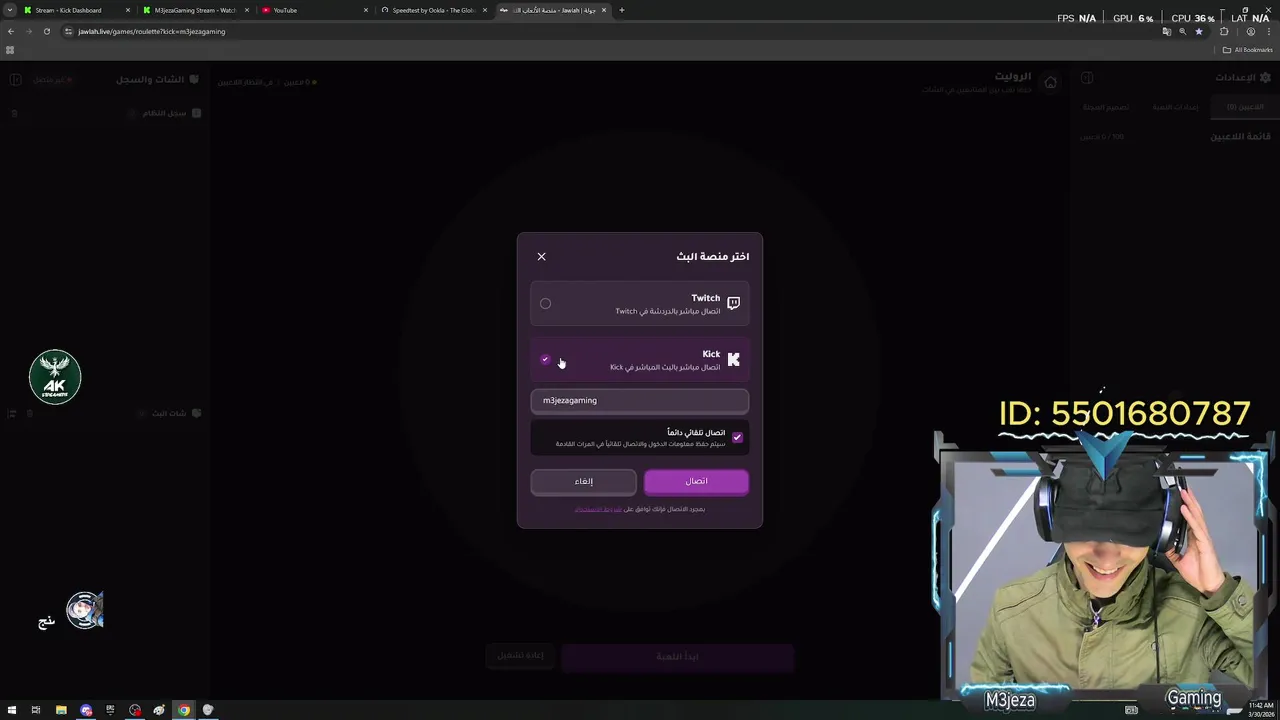
Task: Open the Chrome three-dot menu
Action: (x=1269, y=31)
